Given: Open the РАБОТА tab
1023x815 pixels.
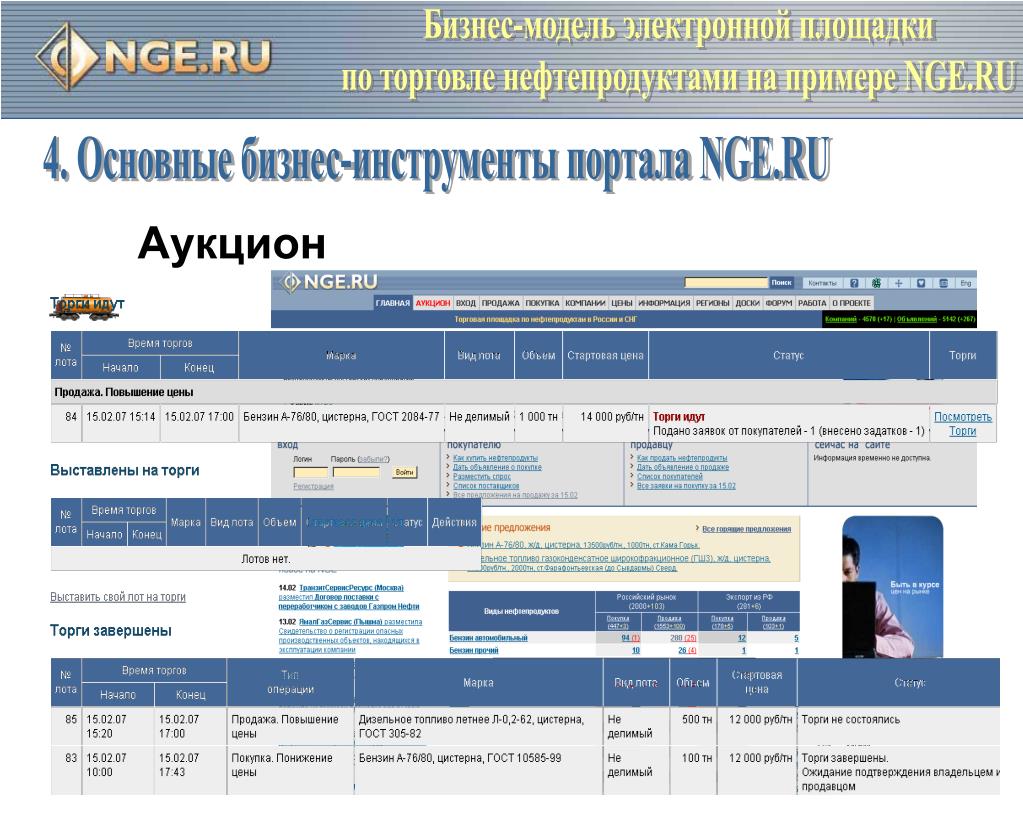Looking at the screenshot, I should click(812, 303).
